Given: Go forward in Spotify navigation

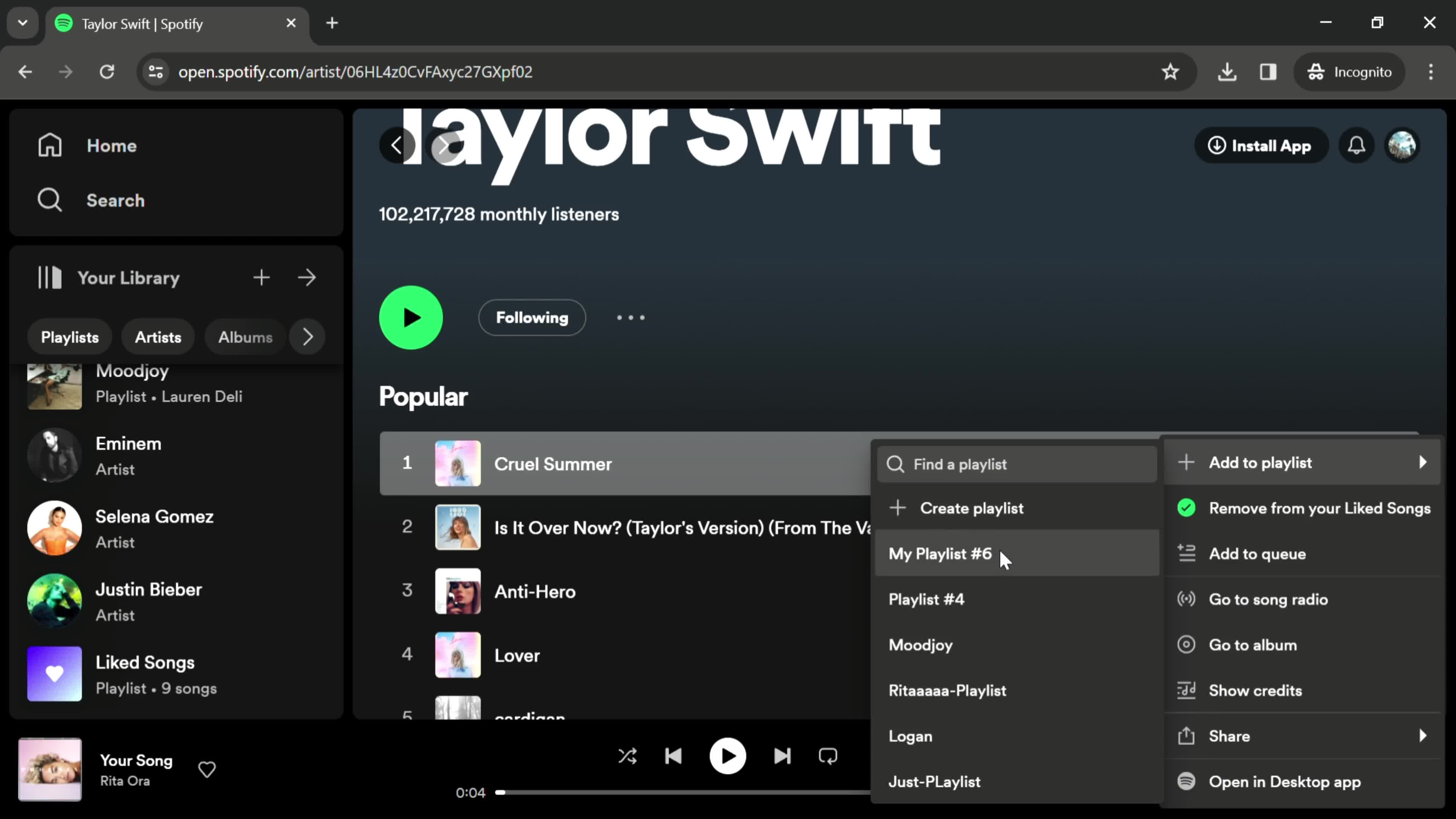Looking at the screenshot, I should click(444, 146).
